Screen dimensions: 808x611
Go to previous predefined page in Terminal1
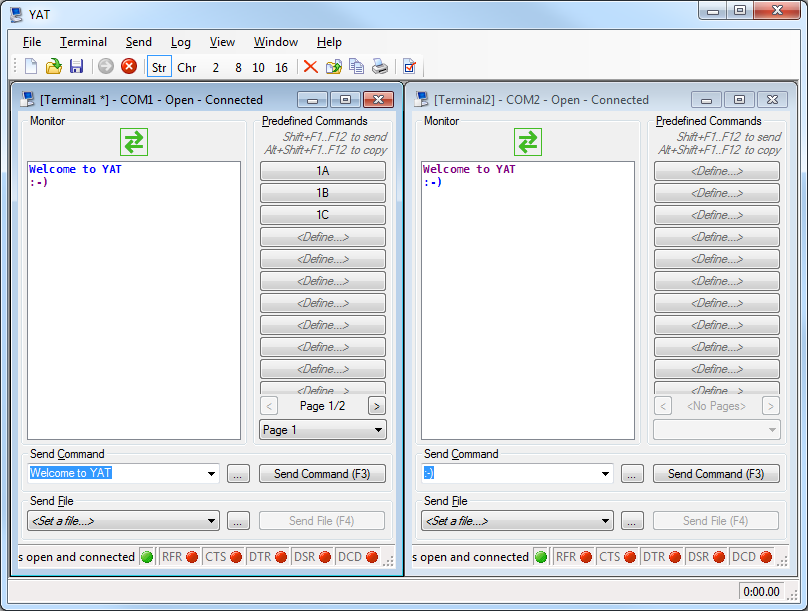[x=269, y=406]
